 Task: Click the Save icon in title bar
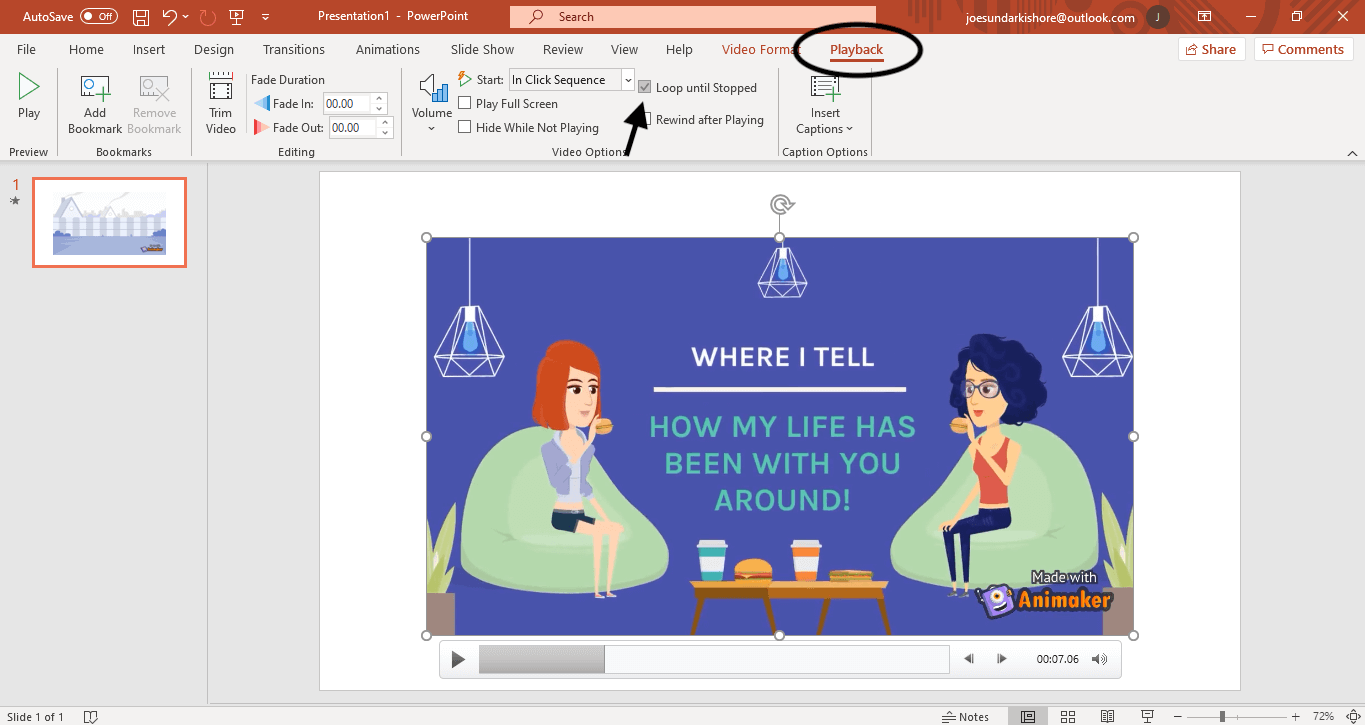coord(141,17)
